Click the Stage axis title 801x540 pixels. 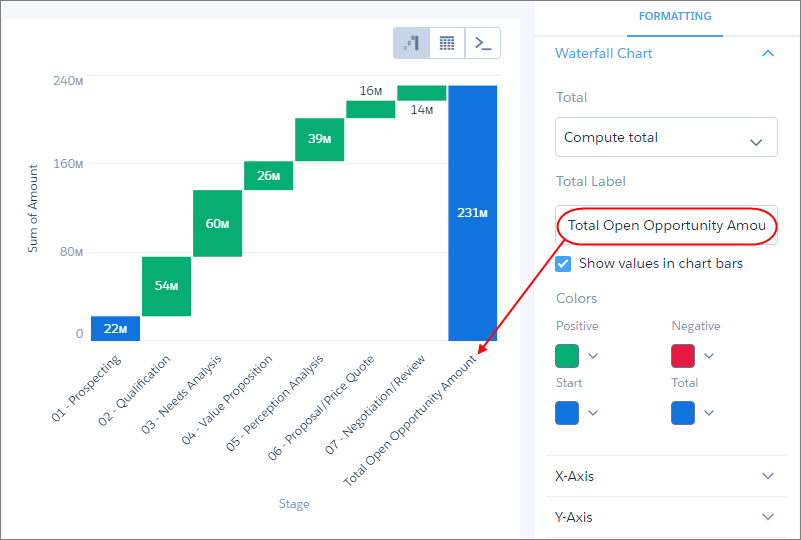pos(294,504)
